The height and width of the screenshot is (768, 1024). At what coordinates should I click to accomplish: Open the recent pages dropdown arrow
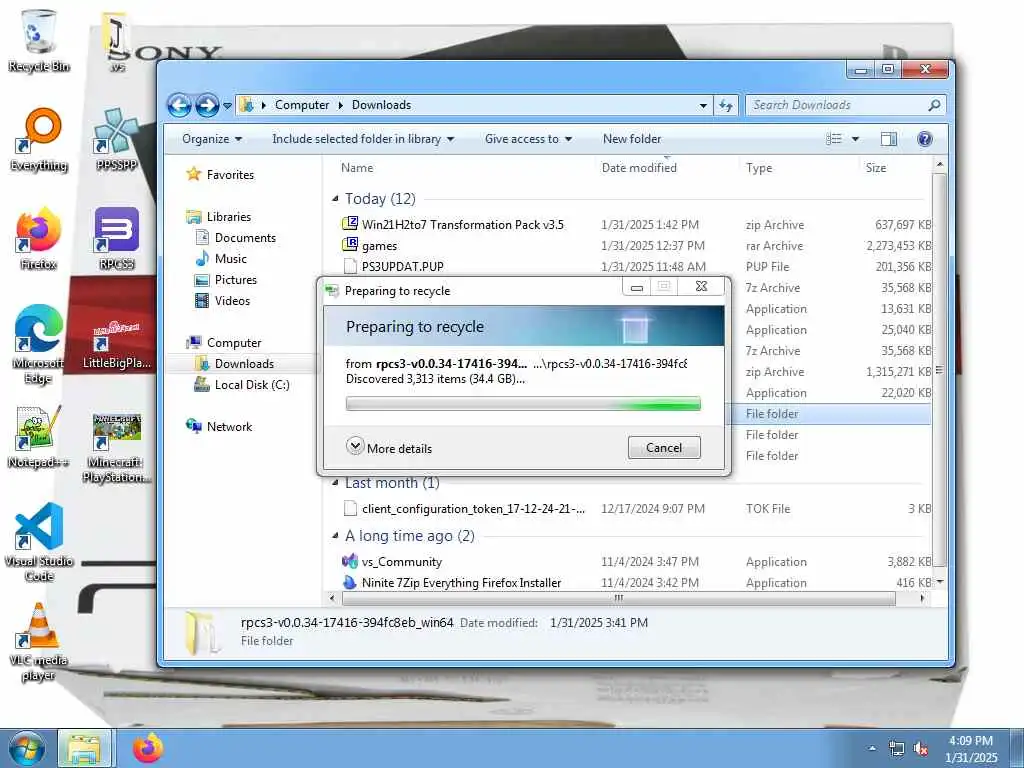click(227, 105)
